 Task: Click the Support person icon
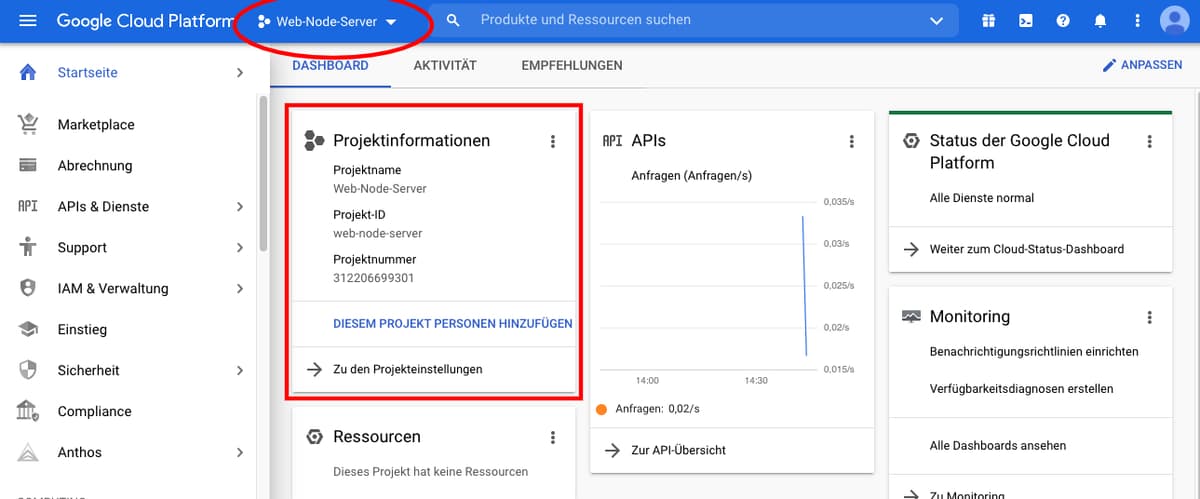tap(28, 247)
